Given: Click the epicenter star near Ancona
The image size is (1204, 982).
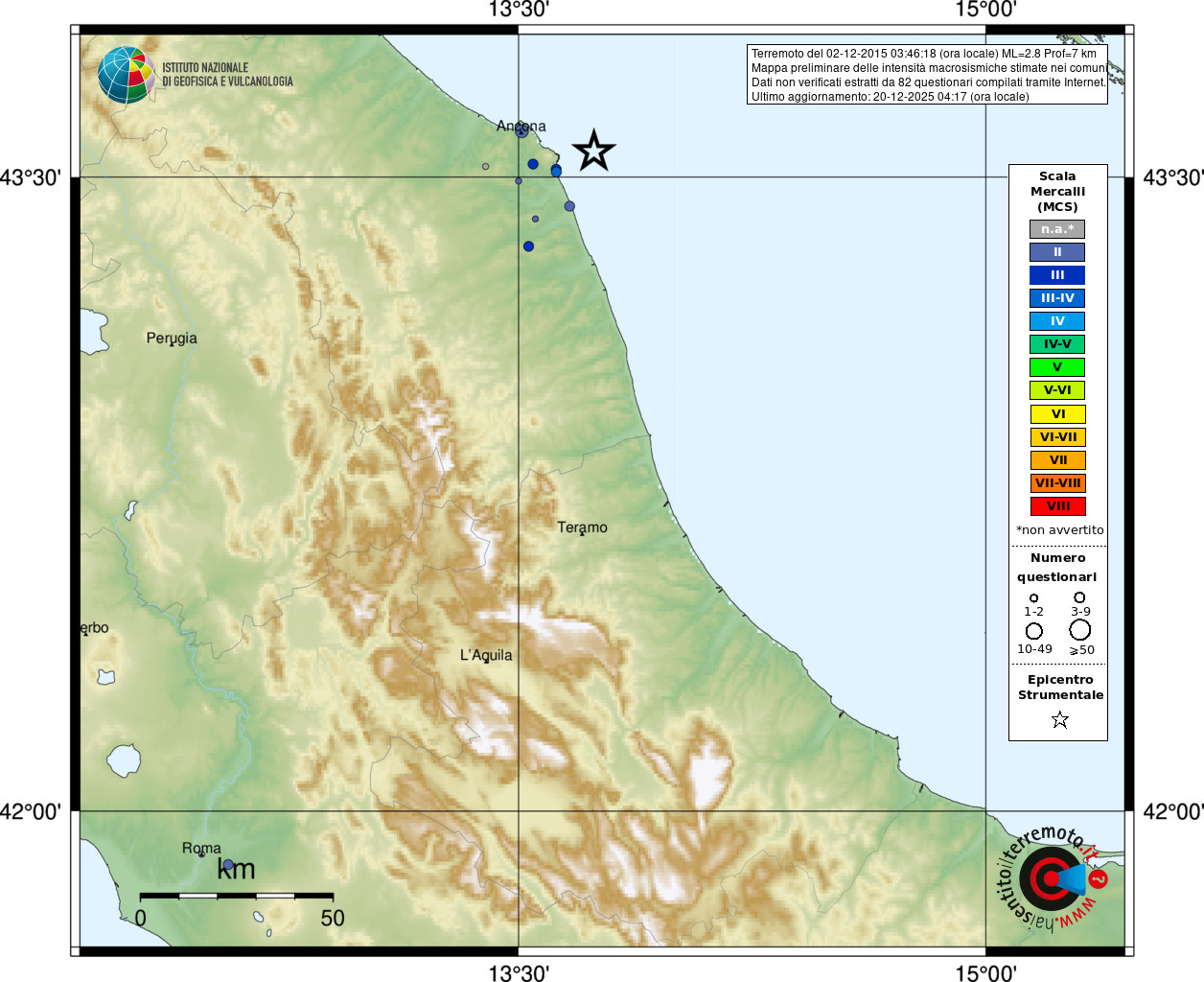Looking at the screenshot, I should [593, 151].
